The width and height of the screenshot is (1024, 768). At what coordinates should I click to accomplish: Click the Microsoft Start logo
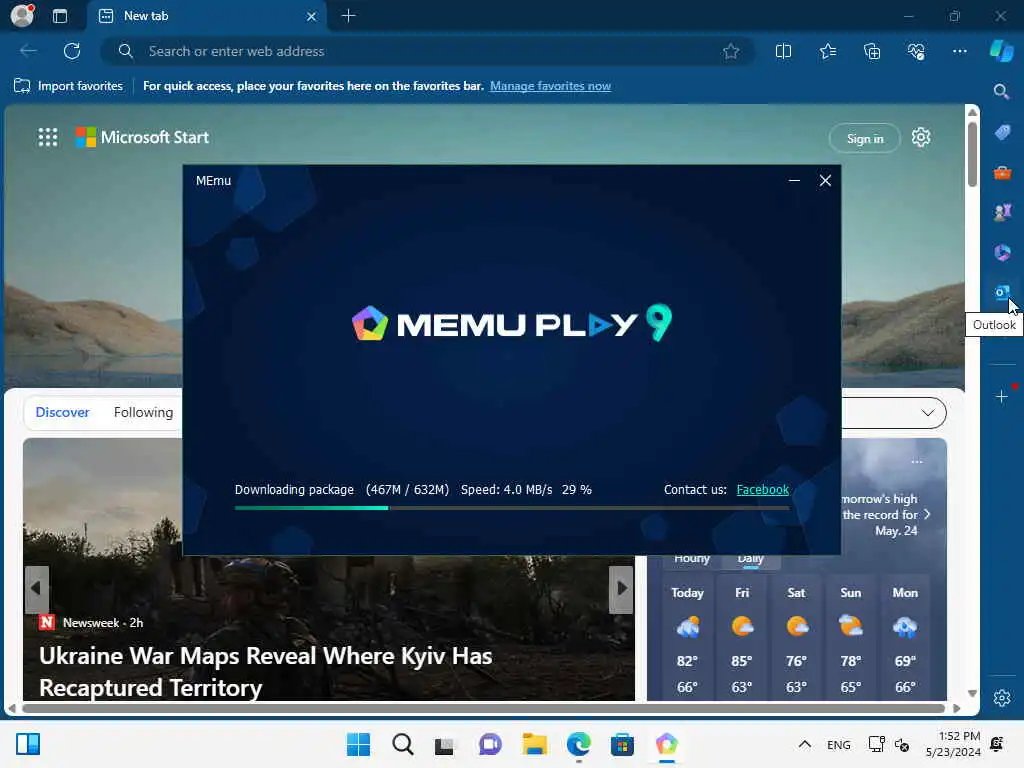142,137
